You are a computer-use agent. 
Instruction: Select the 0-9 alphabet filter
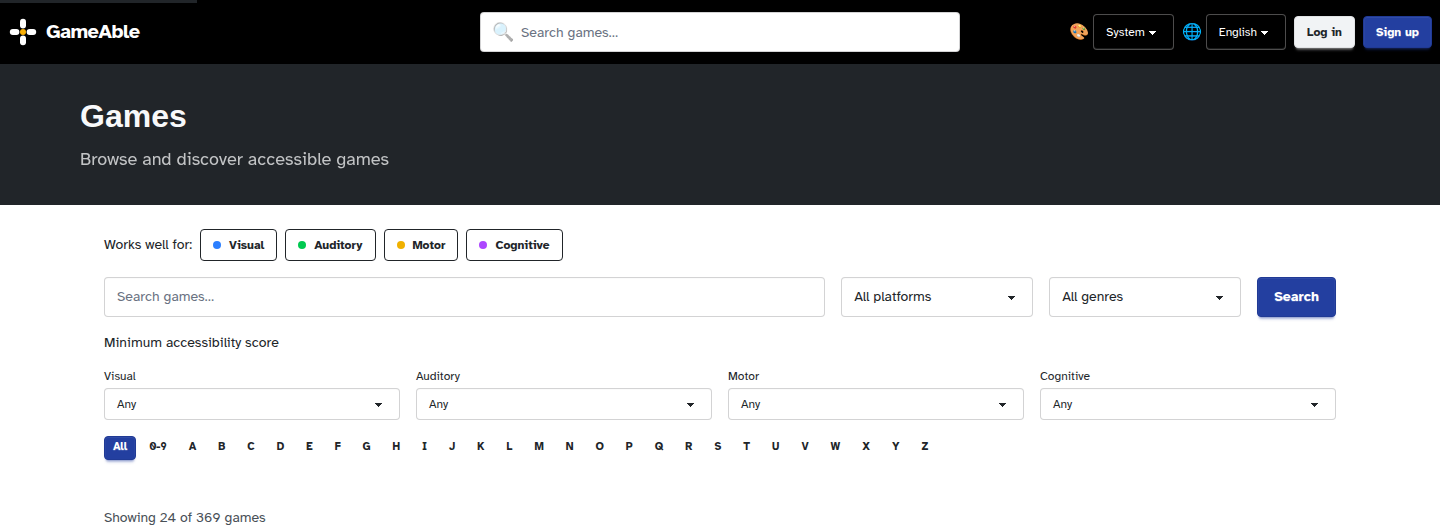pos(158,447)
